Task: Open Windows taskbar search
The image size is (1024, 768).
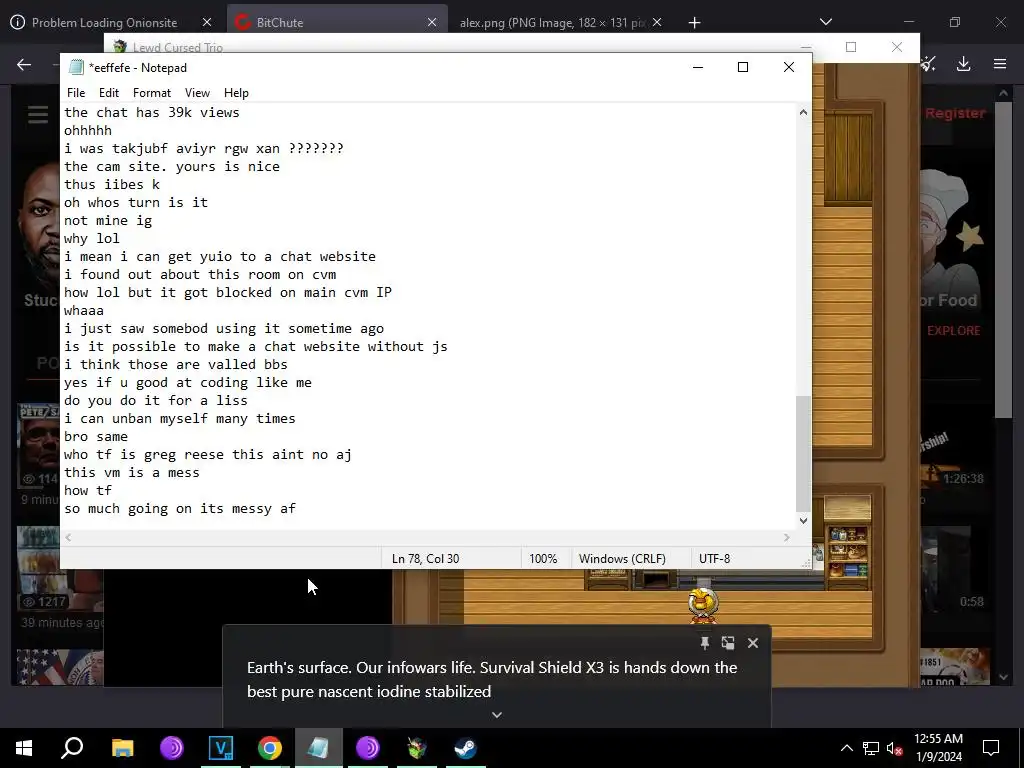Action: click(72, 748)
